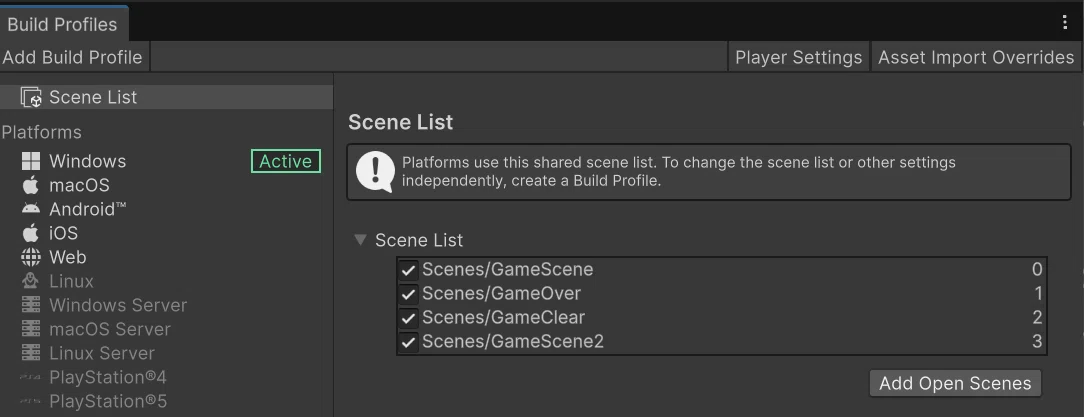Image resolution: width=1084 pixels, height=417 pixels.
Task: Click the macOS apple icon
Action: (x=30, y=185)
